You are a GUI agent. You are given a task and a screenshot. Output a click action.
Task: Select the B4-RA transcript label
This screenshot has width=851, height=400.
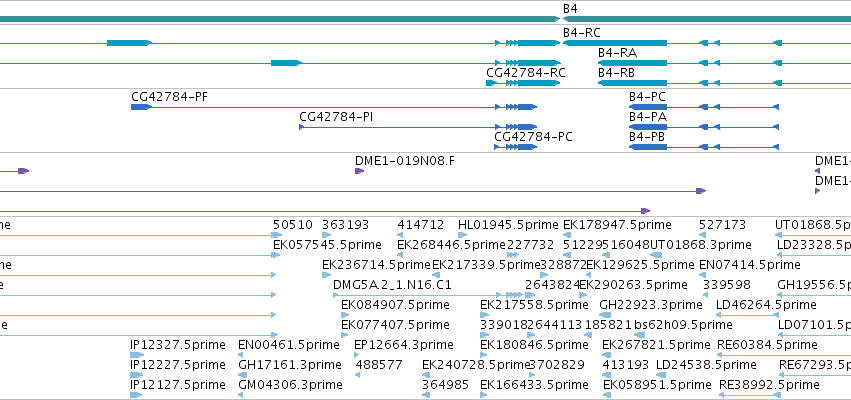[x=617, y=53]
